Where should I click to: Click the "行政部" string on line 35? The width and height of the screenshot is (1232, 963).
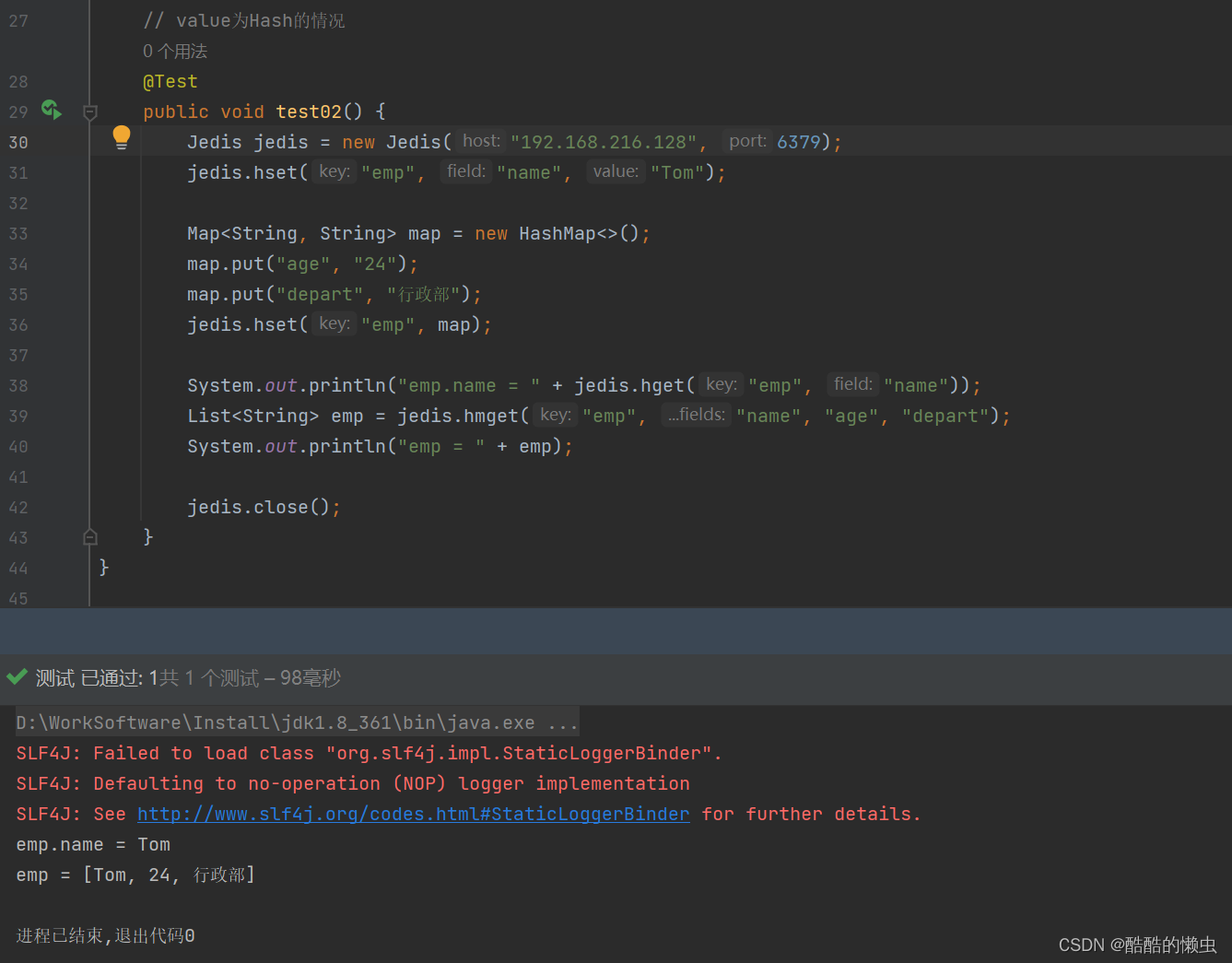point(424,294)
